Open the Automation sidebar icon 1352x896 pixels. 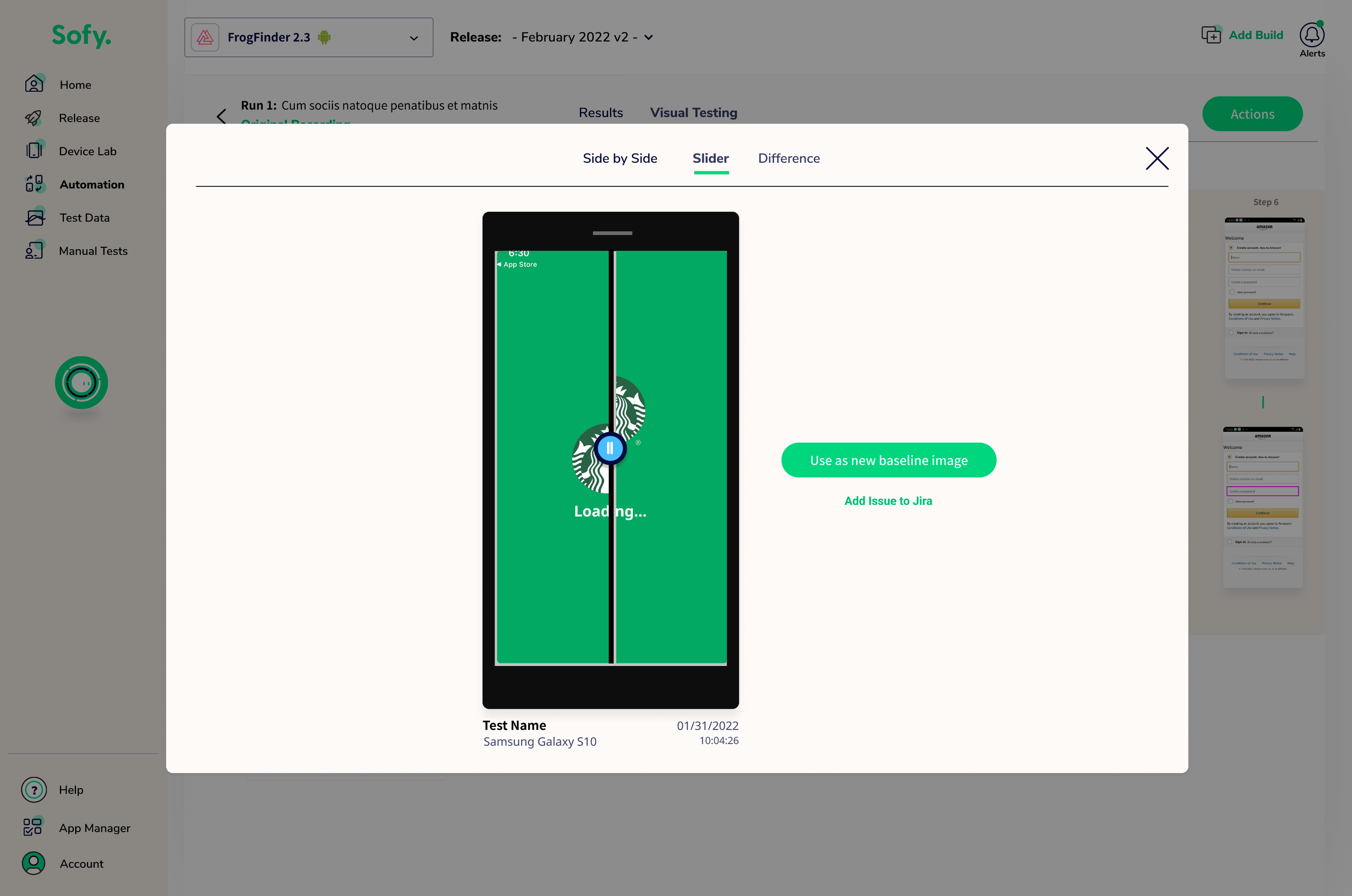pyautogui.click(x=34, y=184)
